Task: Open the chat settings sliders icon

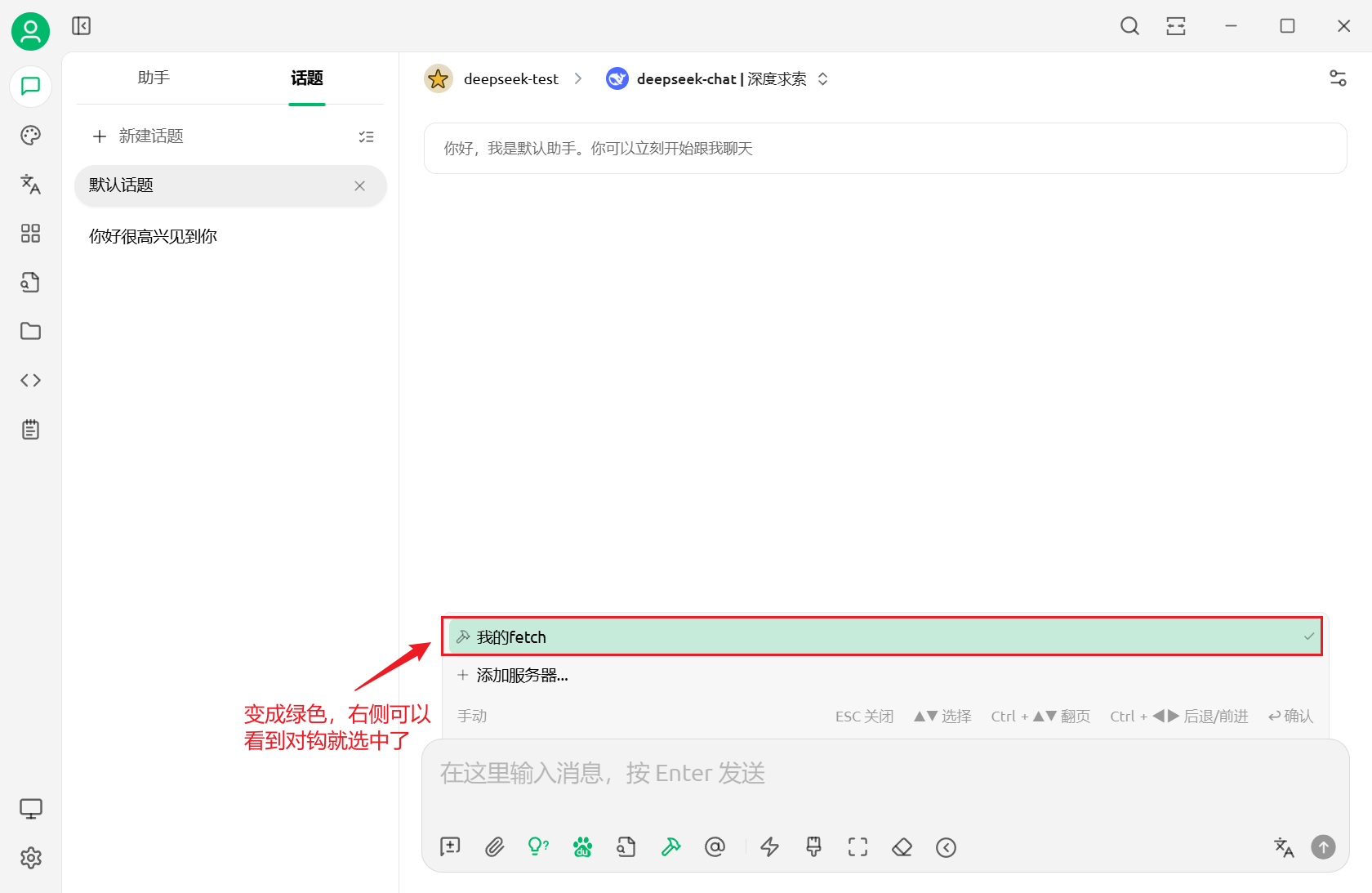Action: (1338, 78)
